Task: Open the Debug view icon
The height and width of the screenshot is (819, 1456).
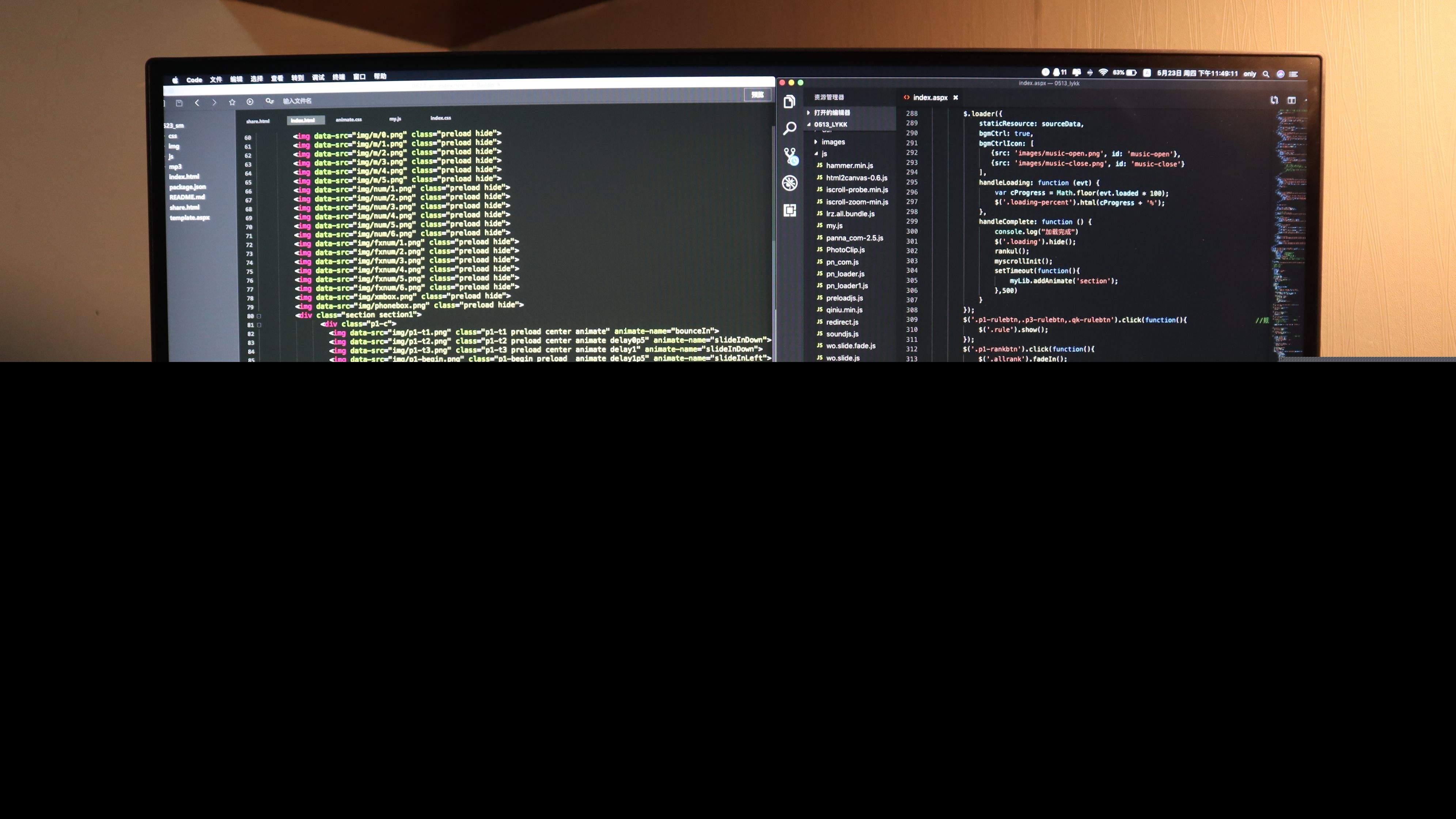Action: (x=790, y=183)
